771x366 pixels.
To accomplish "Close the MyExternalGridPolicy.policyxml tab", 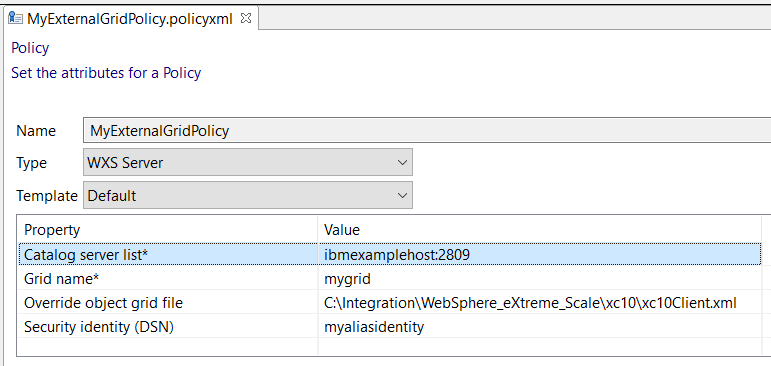I will tap(246, 19).
